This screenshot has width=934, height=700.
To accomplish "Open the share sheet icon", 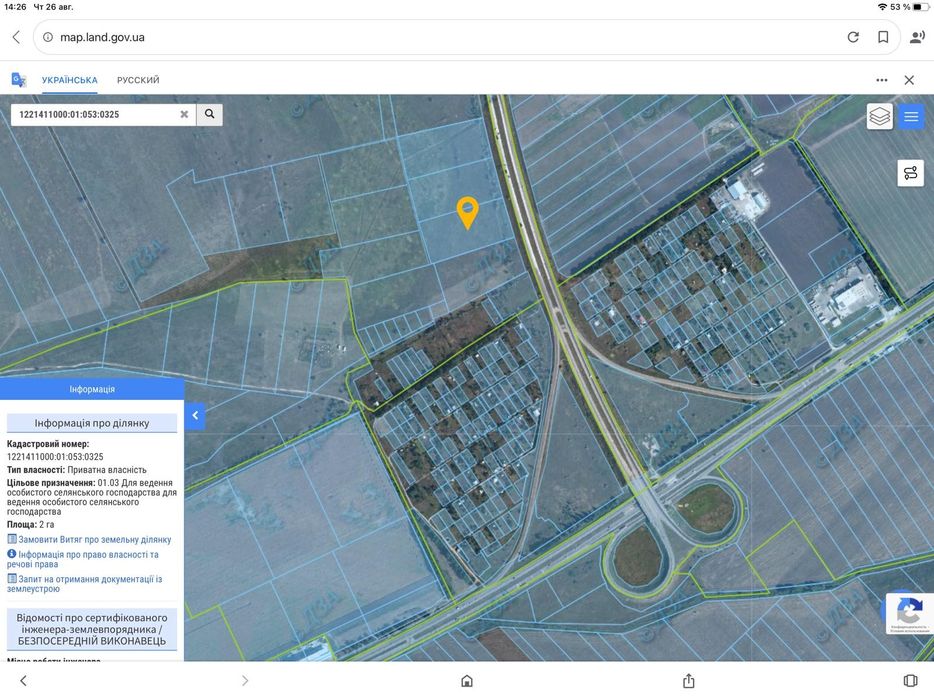I will click(x=689, y=680).
